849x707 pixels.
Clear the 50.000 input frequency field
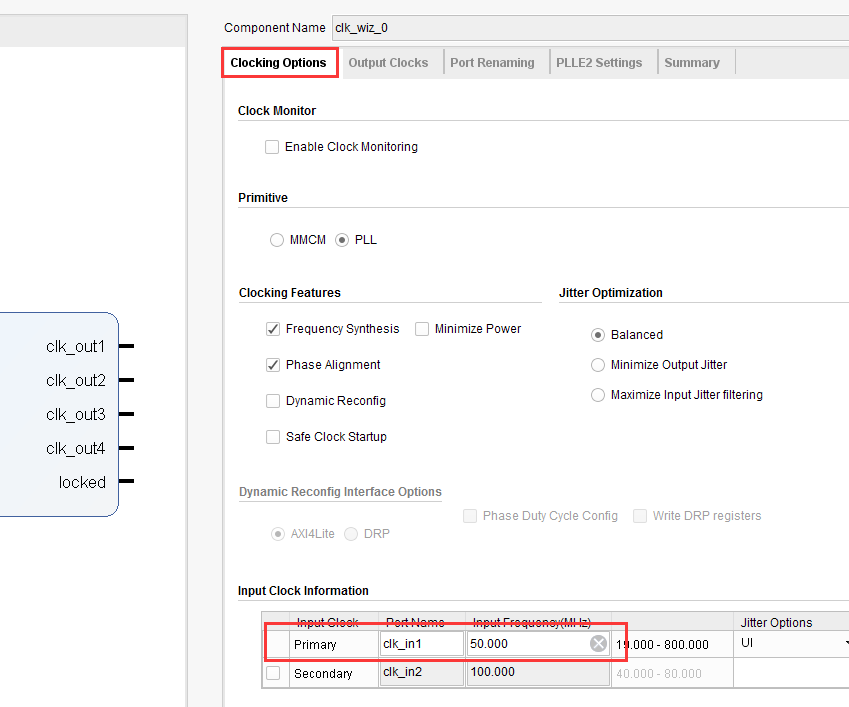tap(598, 644)
